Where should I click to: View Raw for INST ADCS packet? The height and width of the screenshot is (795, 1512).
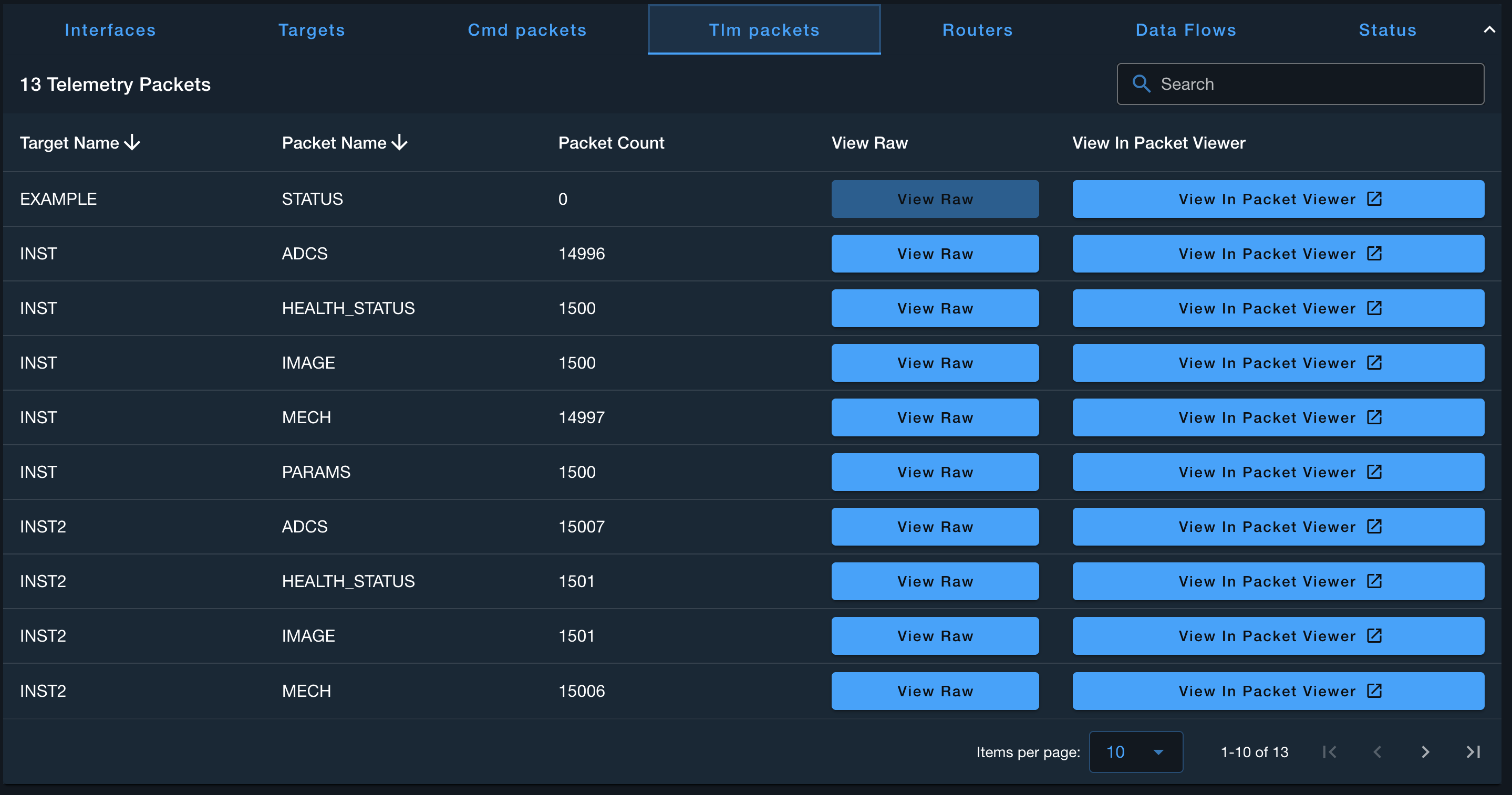click(935, 254)
